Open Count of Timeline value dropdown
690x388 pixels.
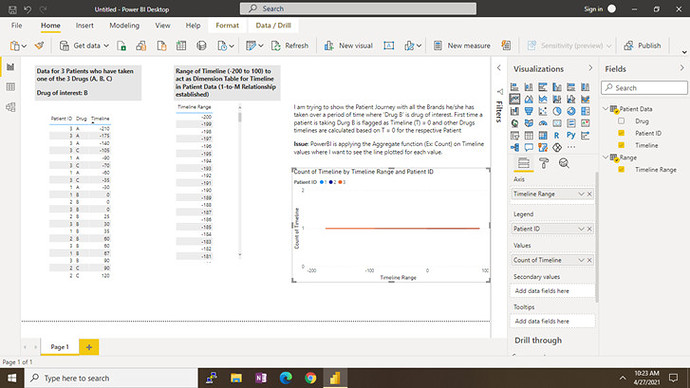pyautogui.click(x=581, y=260)
